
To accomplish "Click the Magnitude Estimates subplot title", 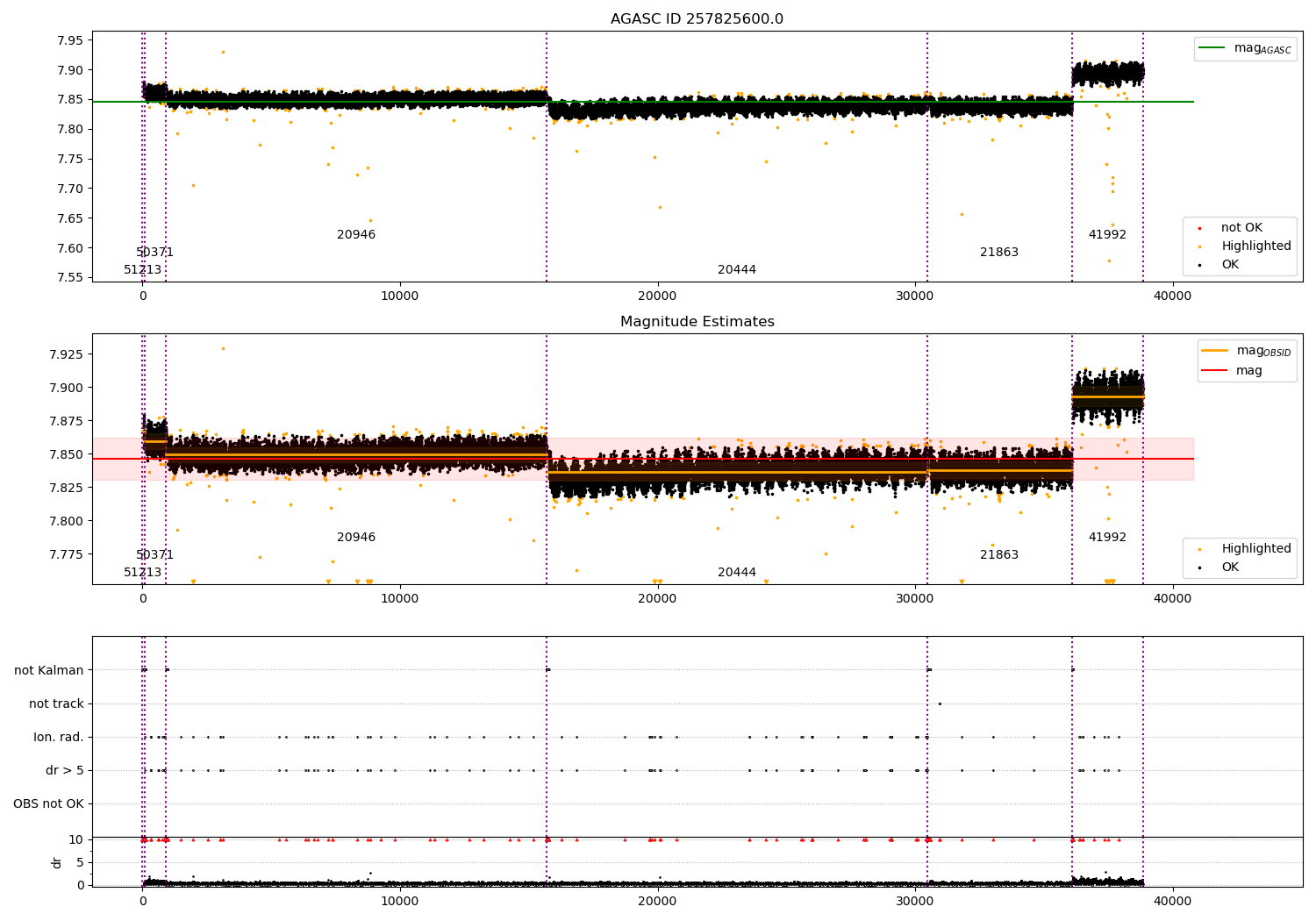I will (697, 322).
